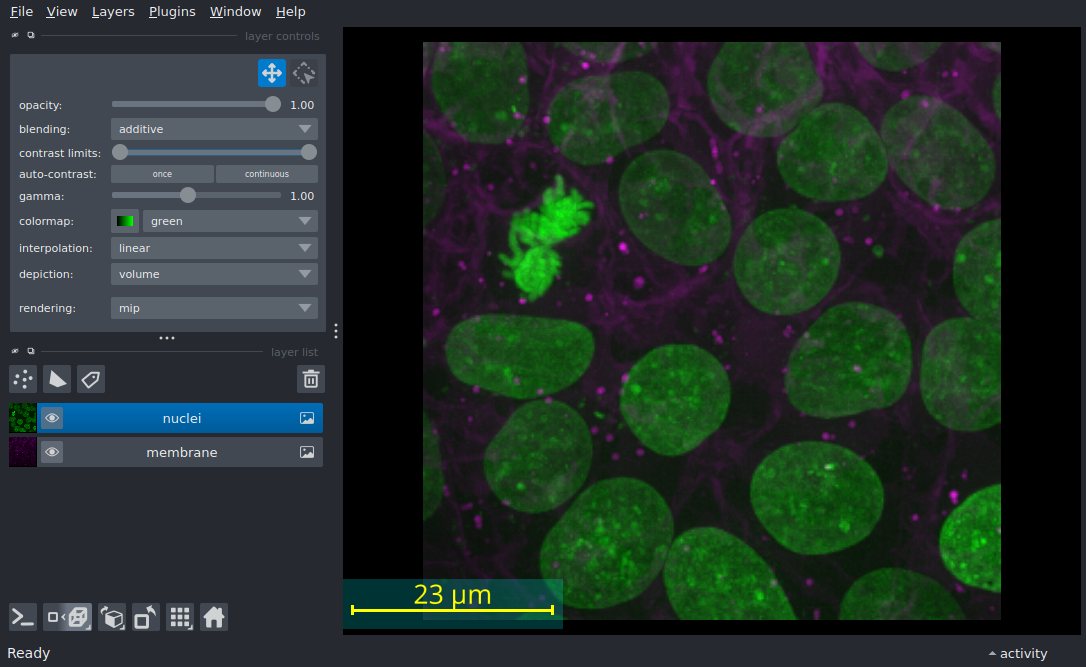Click image type icon on membrane layer
Screen dimensions: 1086x667
click(x=307, y=452)
